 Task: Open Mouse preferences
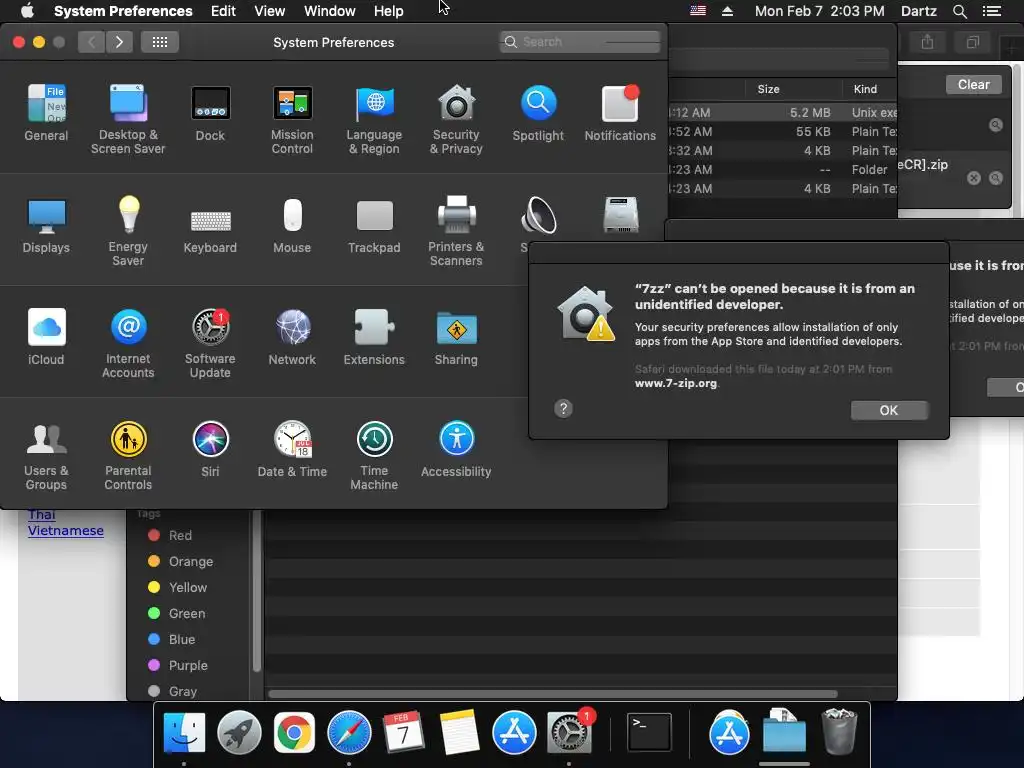tap(292, 225)
